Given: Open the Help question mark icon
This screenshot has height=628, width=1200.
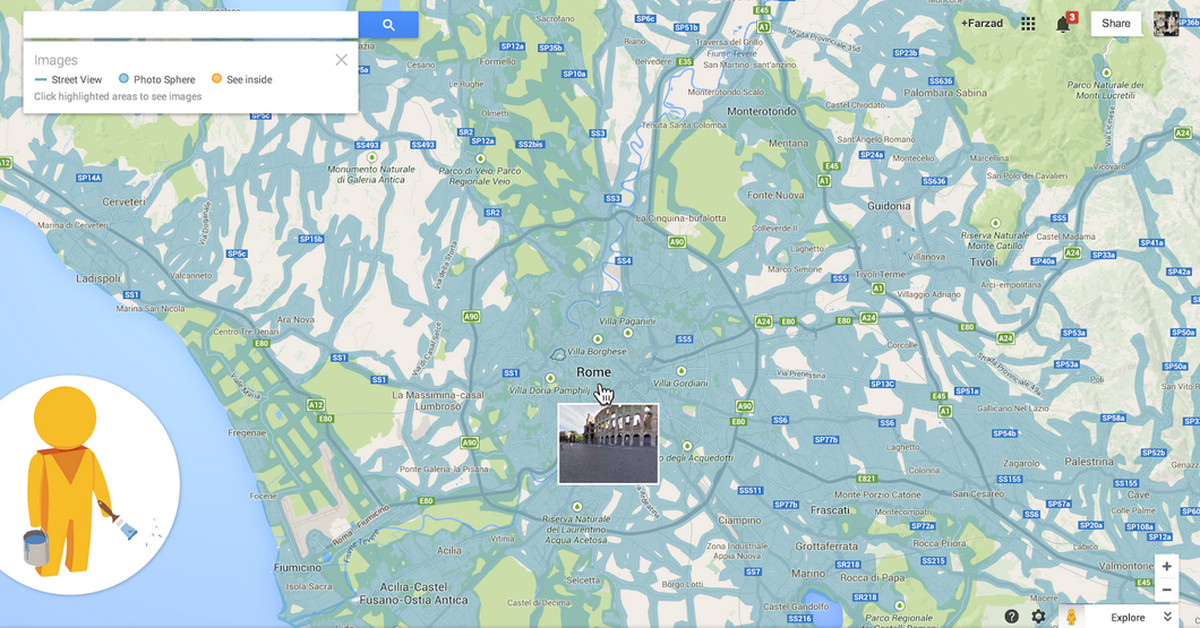Looking at the screenshot, I should (x=1012, y=617).
